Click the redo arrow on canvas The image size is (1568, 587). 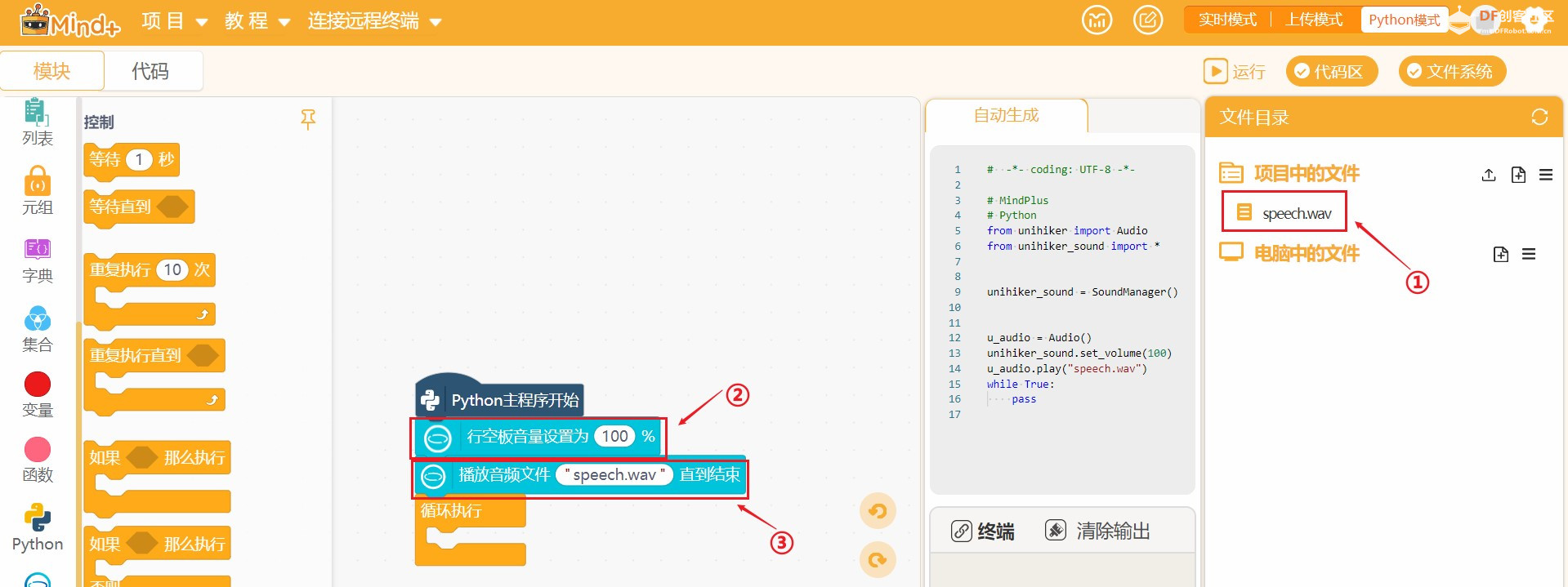pos(878,560)
